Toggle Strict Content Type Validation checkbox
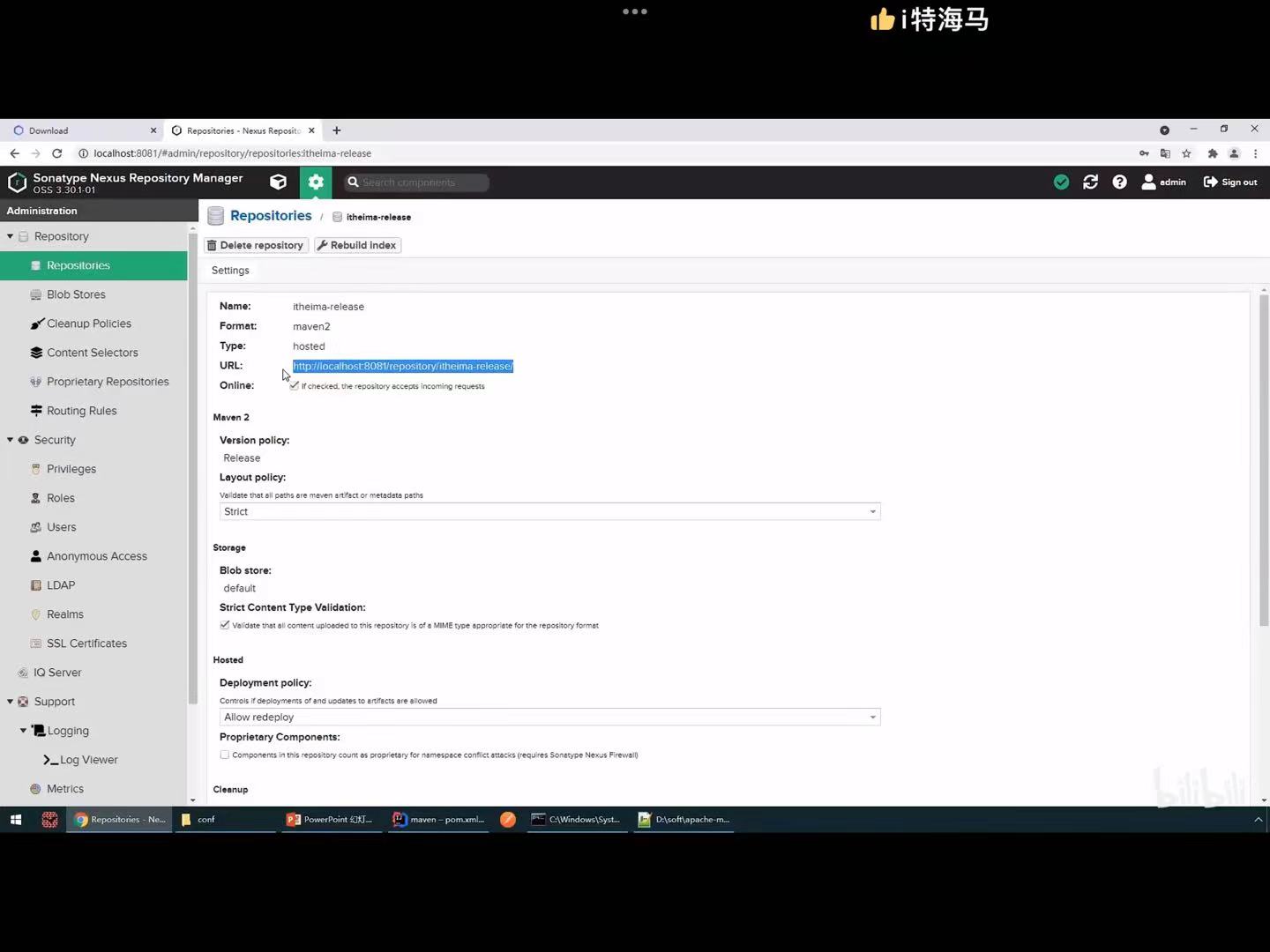Screen dimensions: 1270x952 coord(225,625)
